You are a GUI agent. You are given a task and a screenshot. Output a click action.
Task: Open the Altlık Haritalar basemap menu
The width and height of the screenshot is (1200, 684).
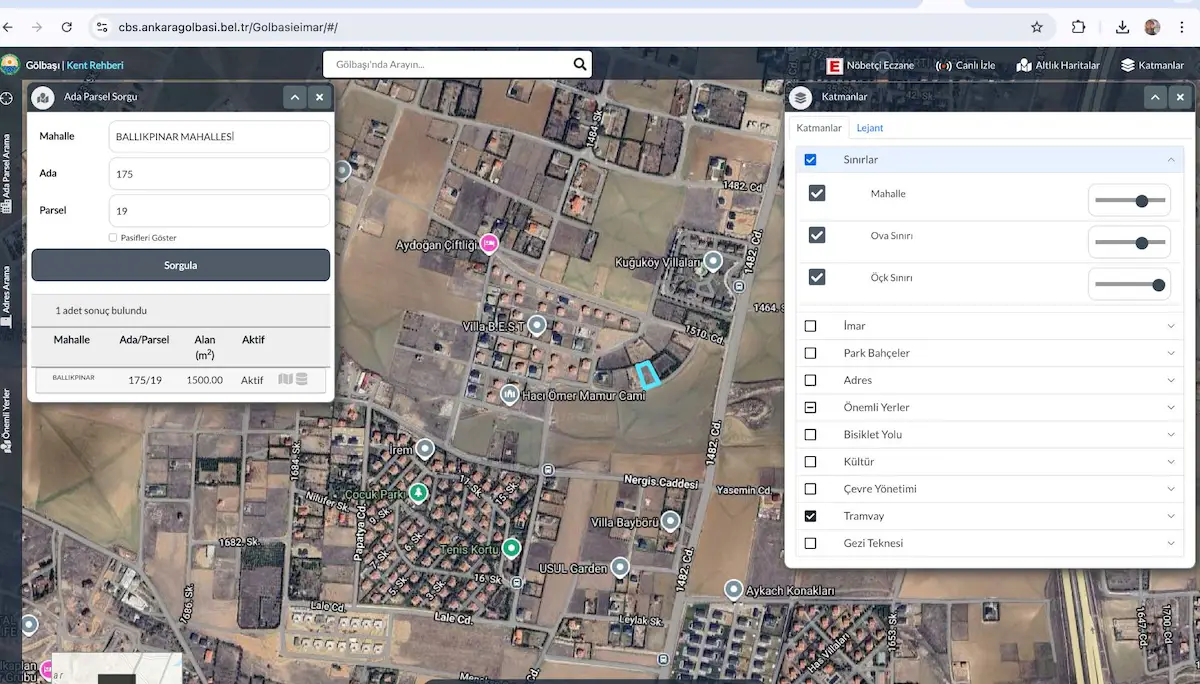click(1058, 65)
